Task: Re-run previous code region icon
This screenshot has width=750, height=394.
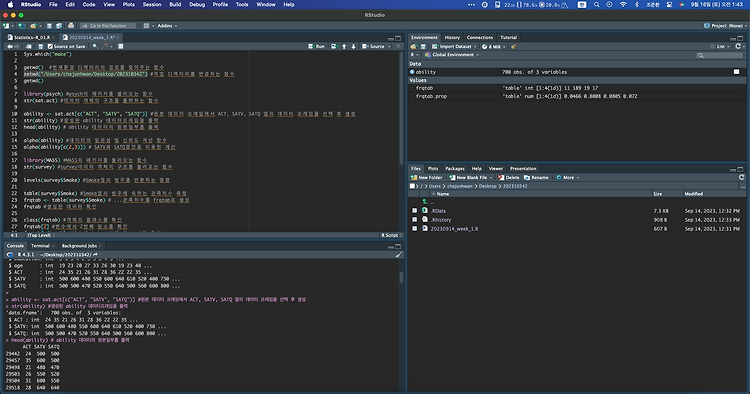Action: click(334, 46)
